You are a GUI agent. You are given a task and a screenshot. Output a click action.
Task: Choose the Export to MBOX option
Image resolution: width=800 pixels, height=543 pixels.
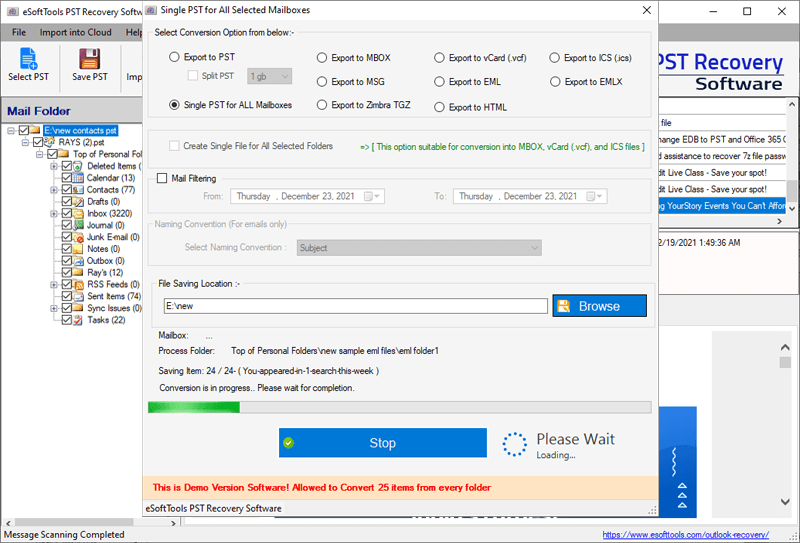(321, 58)
